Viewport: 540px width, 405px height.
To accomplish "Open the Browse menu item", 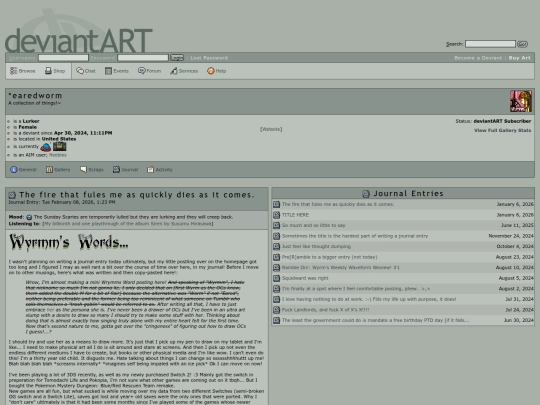I will click(22, 71).
